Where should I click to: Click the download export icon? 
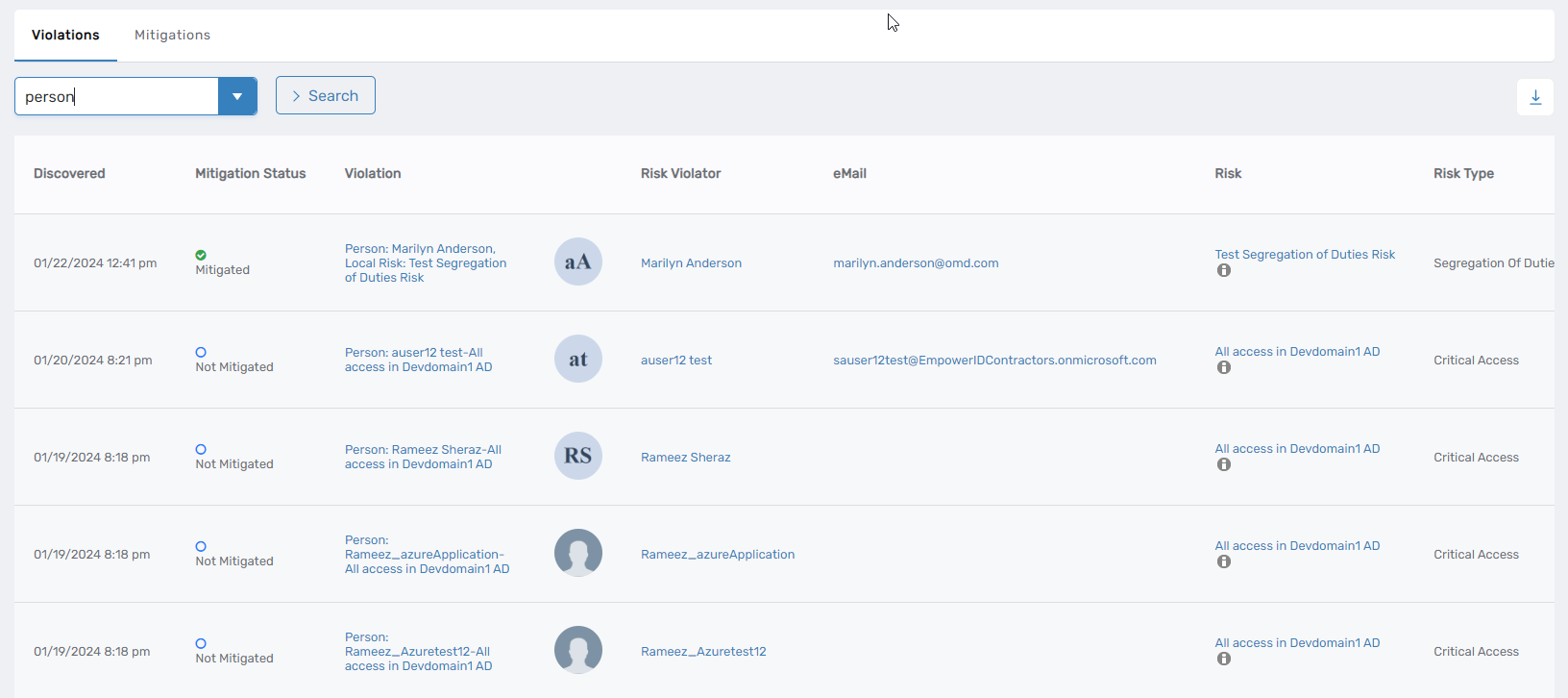point(1534,97)
